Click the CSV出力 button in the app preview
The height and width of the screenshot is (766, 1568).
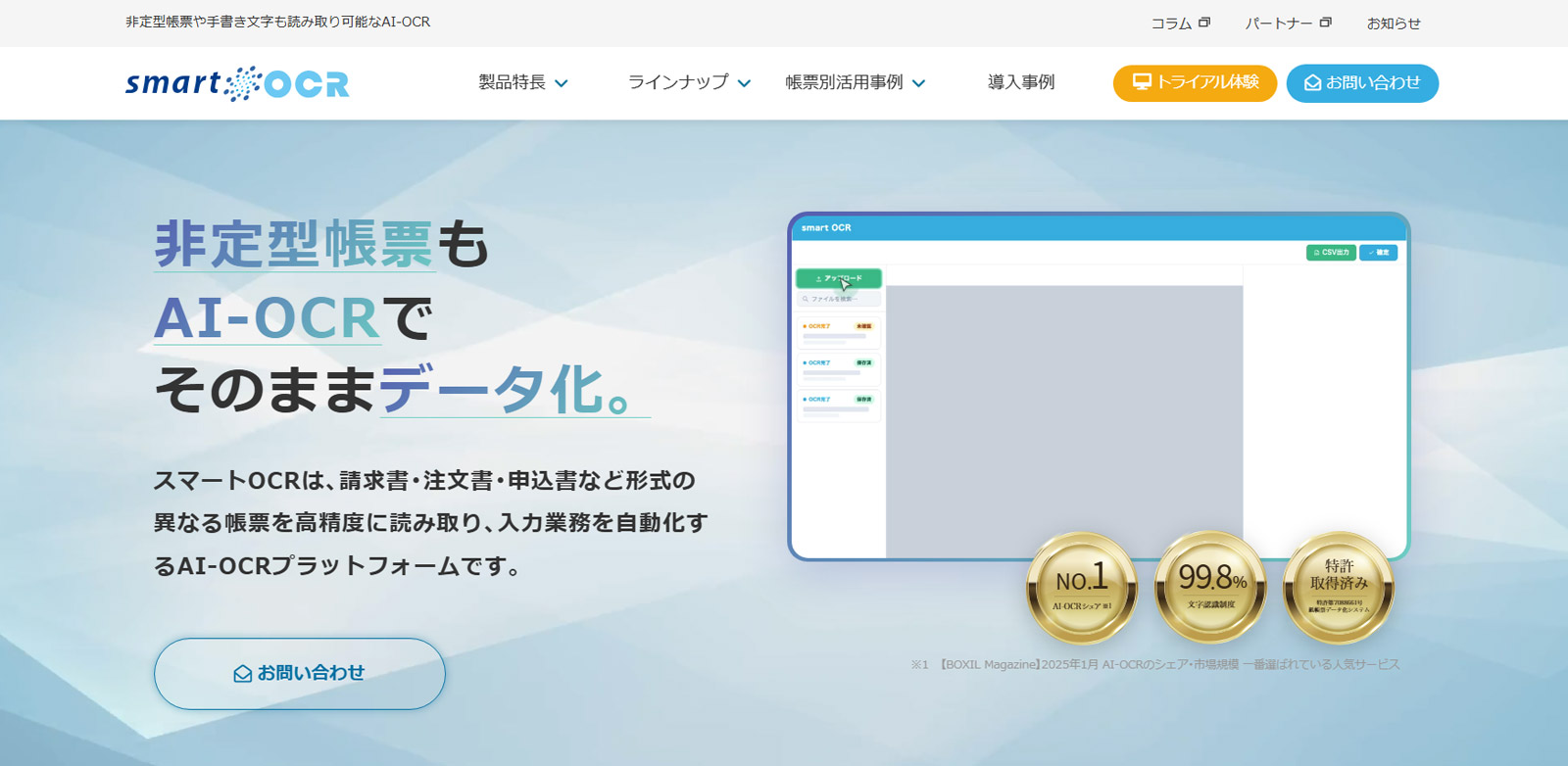click(1331, 253)
